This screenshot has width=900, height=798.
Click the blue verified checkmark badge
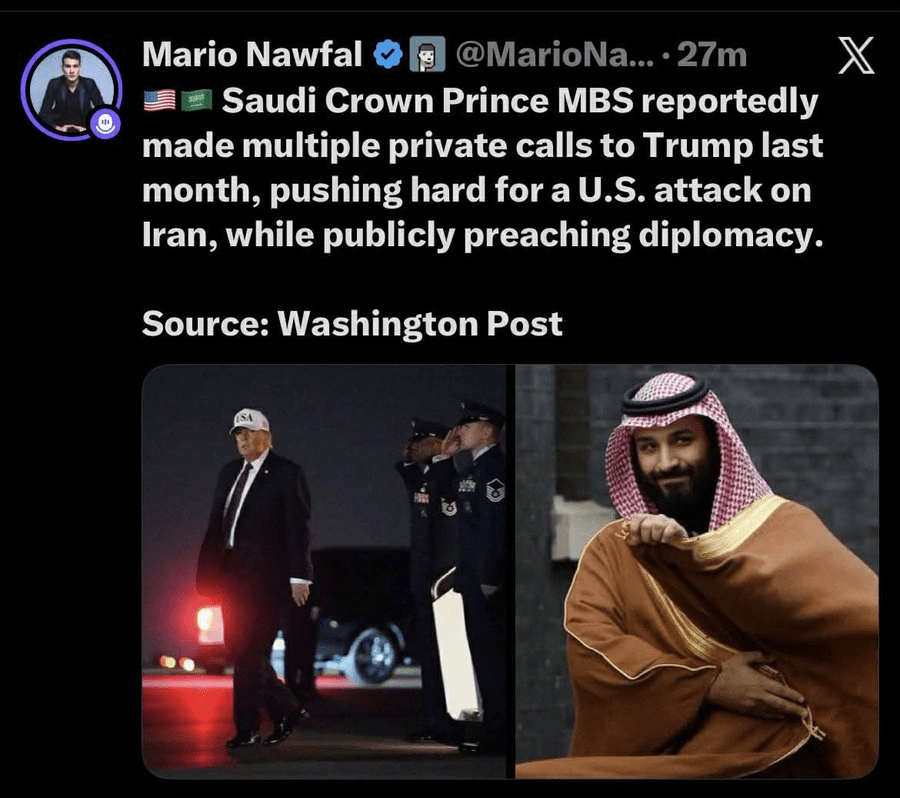[x=387, y=55]
